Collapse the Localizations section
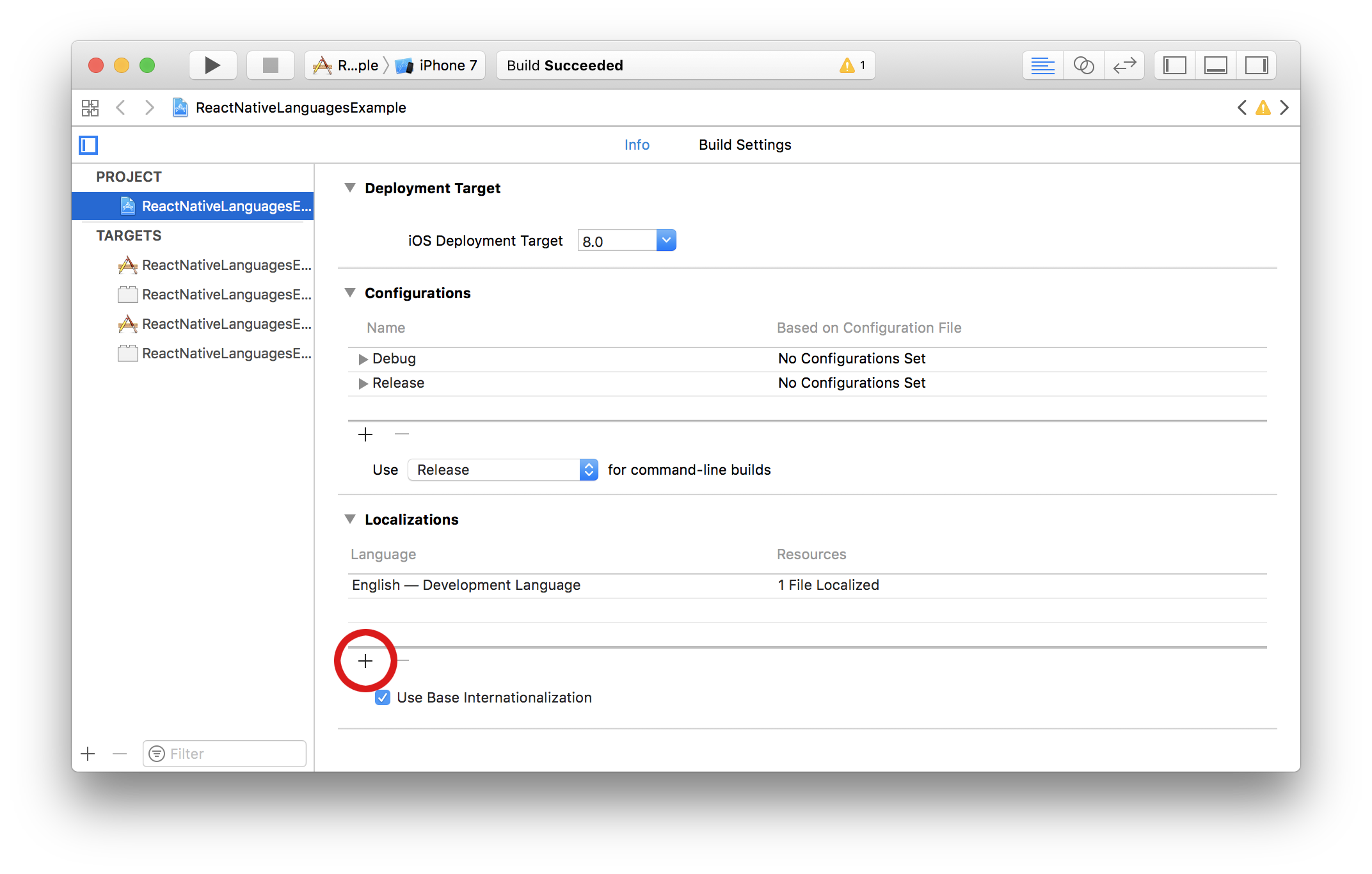Viewport: 1372px width, 874px height. 350,520
